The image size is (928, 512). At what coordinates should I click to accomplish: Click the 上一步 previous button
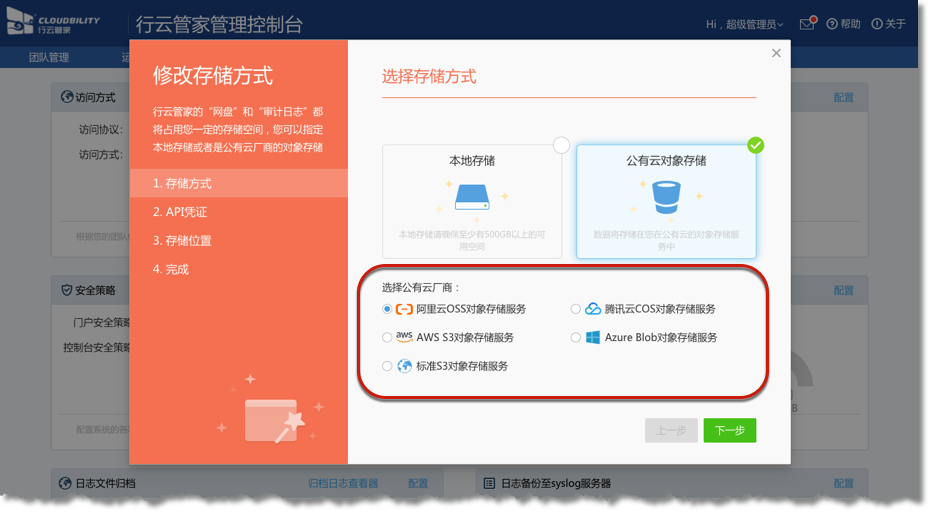click(x=671, y=430)
